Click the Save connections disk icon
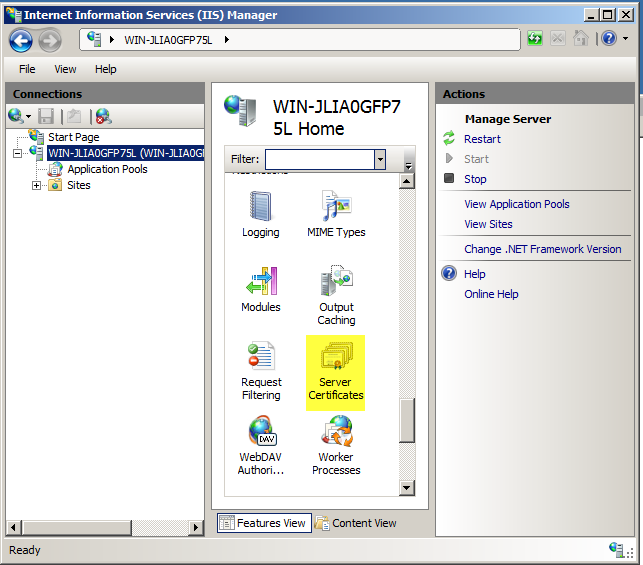Screen dimensions: 643x565 pos(46,116)
